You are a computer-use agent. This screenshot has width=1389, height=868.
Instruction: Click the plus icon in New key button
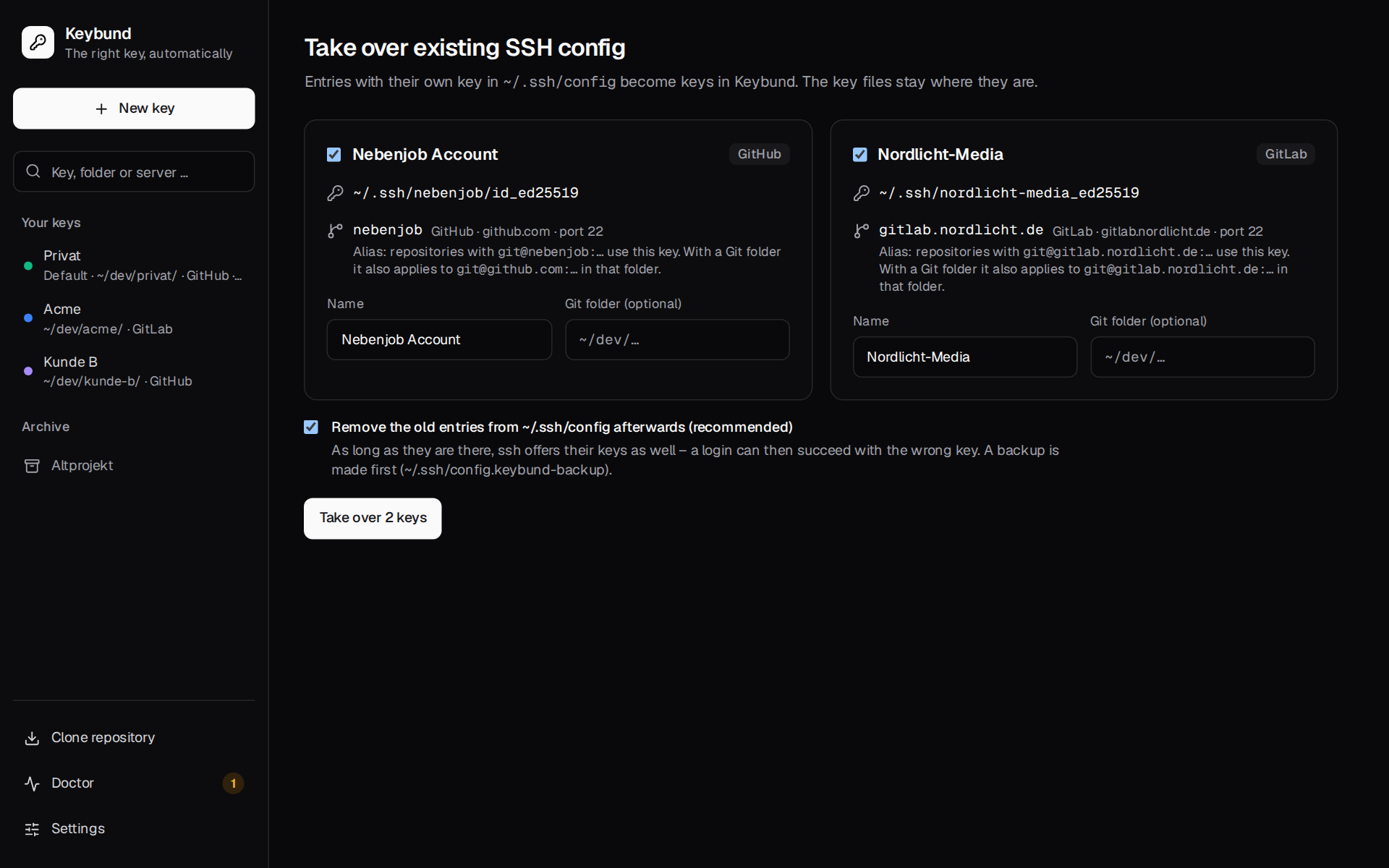click(x=101, y=109)
